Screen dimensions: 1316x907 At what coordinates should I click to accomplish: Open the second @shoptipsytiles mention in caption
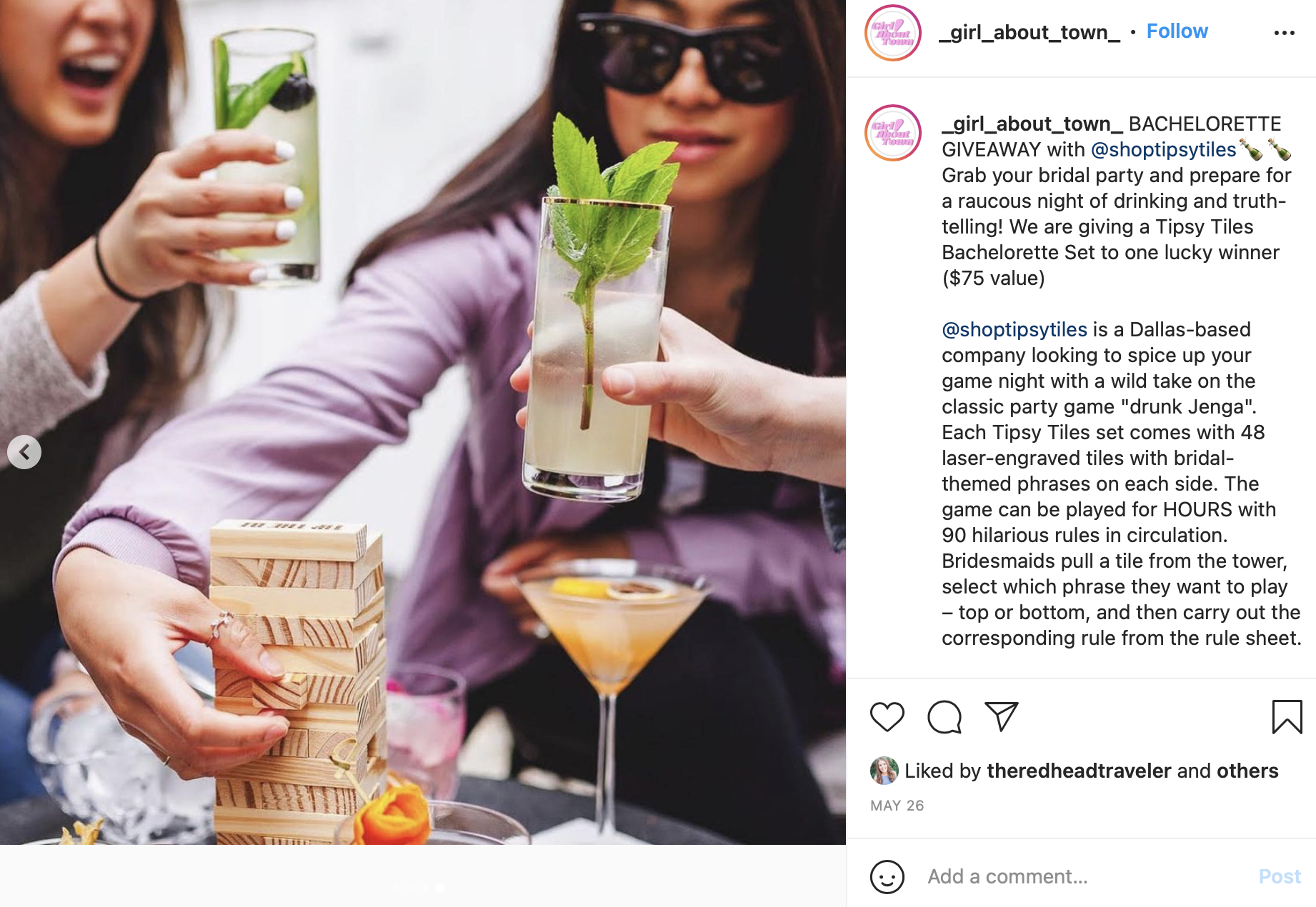tap(1014, 329)
